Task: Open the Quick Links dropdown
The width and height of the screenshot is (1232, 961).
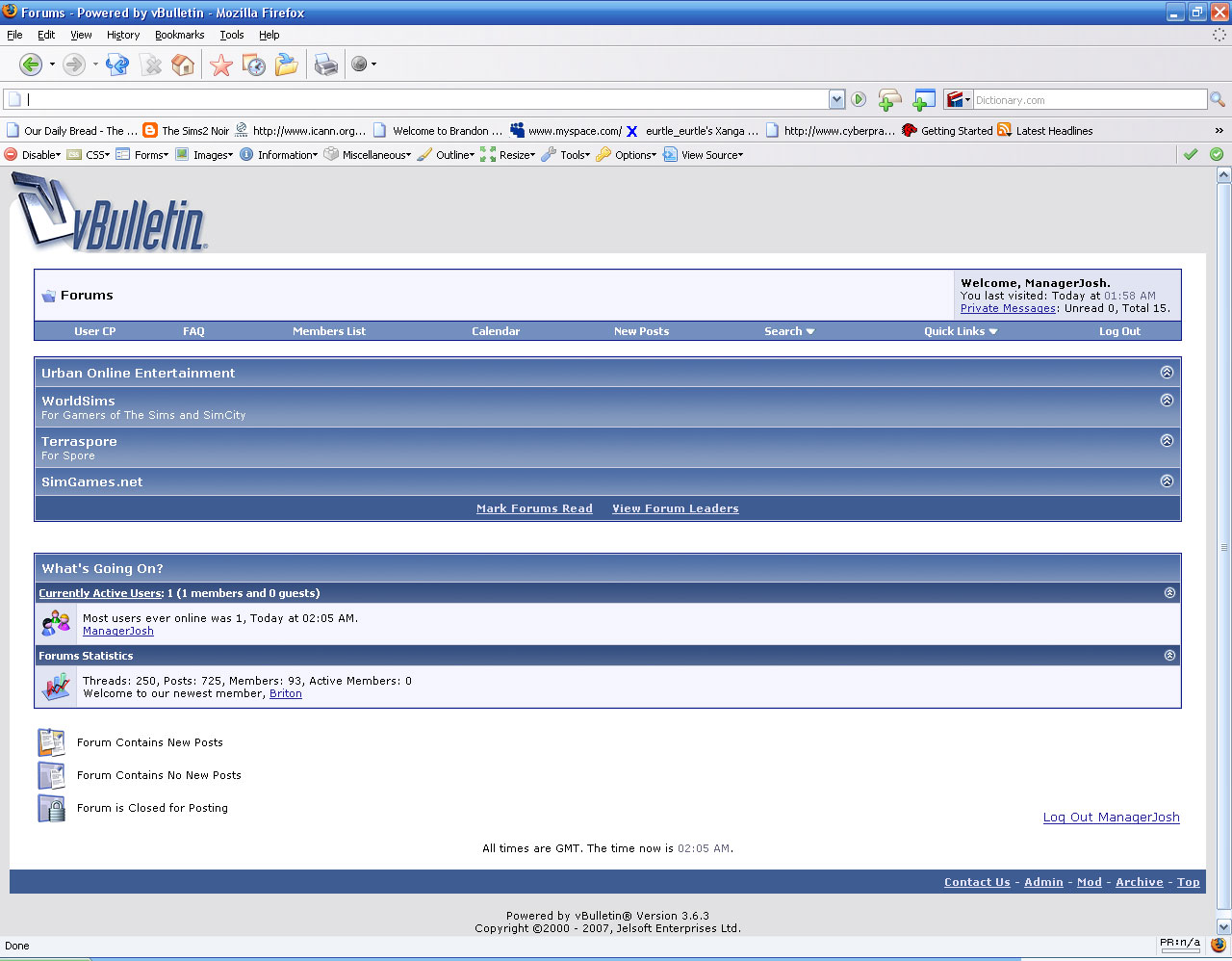Action: pos(961,331)
